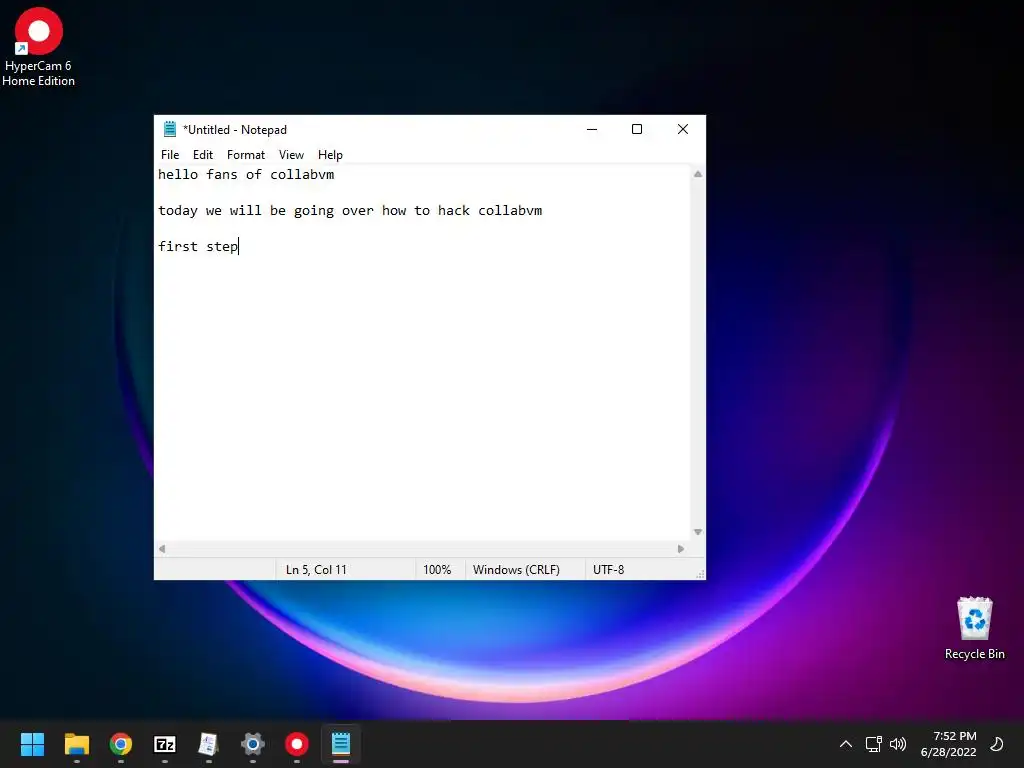Open Google Chrome from the taskbar

coord(121,744)
